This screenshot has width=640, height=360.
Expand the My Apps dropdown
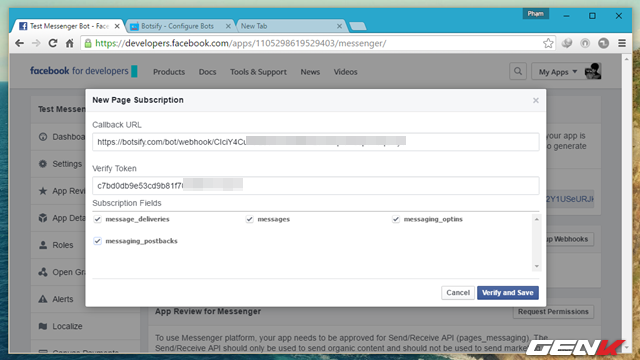pyautogui.click(x=558, y=72)
